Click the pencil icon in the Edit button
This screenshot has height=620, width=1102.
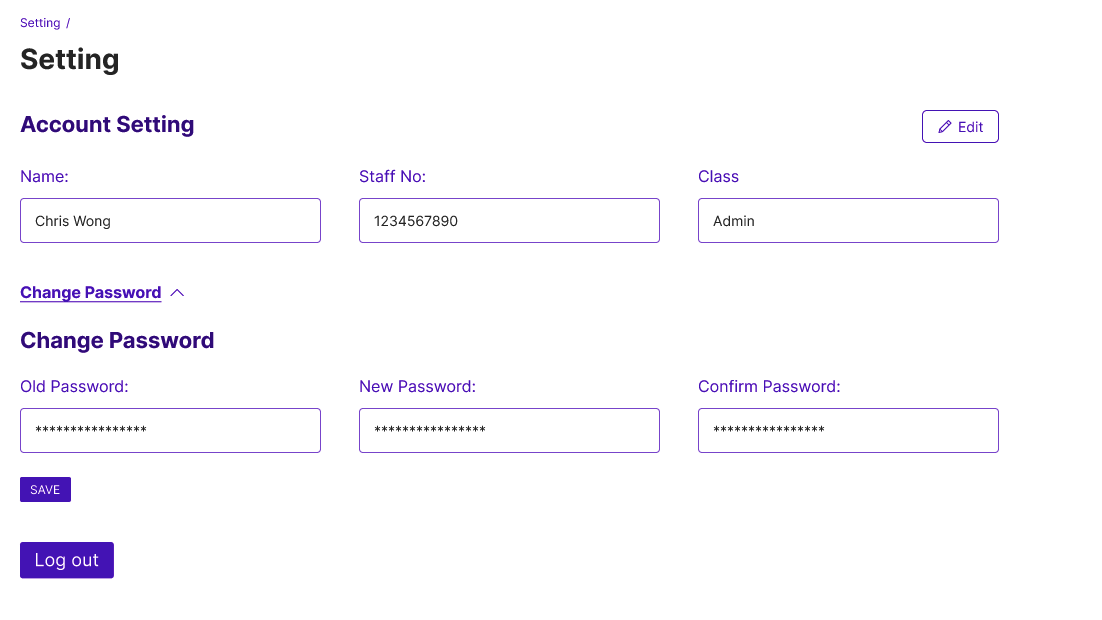[945, 127]
